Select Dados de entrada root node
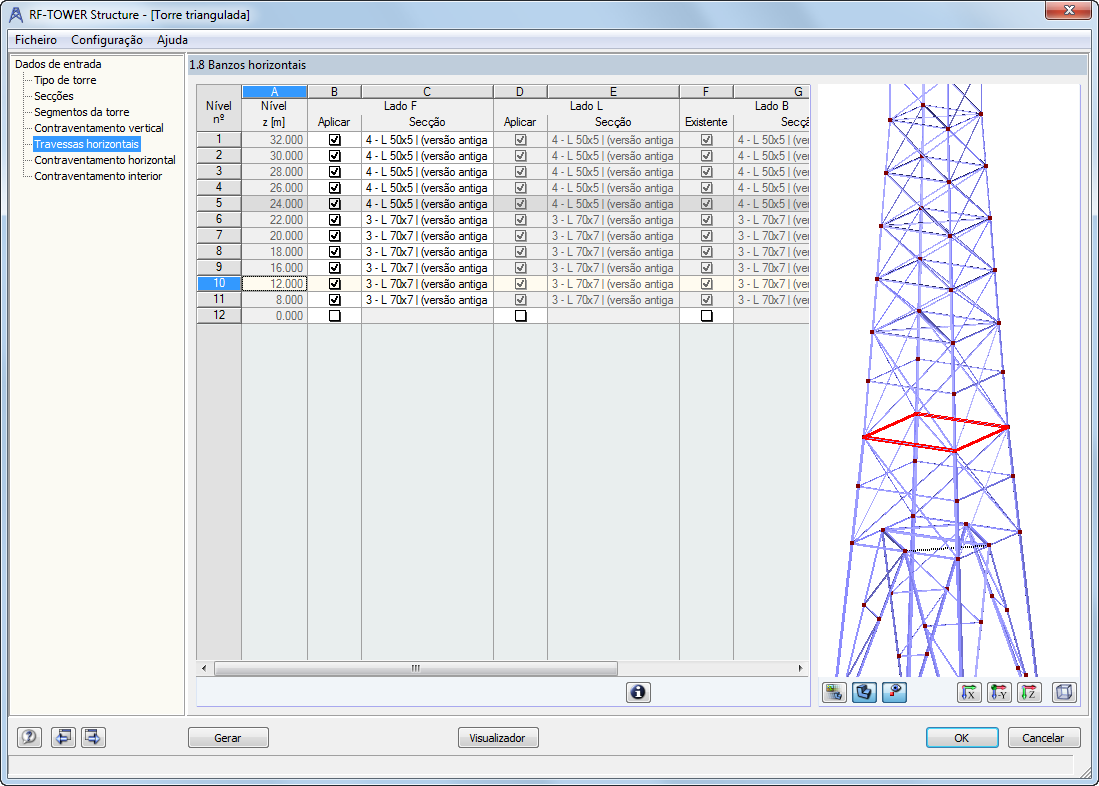Viewport: 1099px width, 786px height. pos(58,64)
